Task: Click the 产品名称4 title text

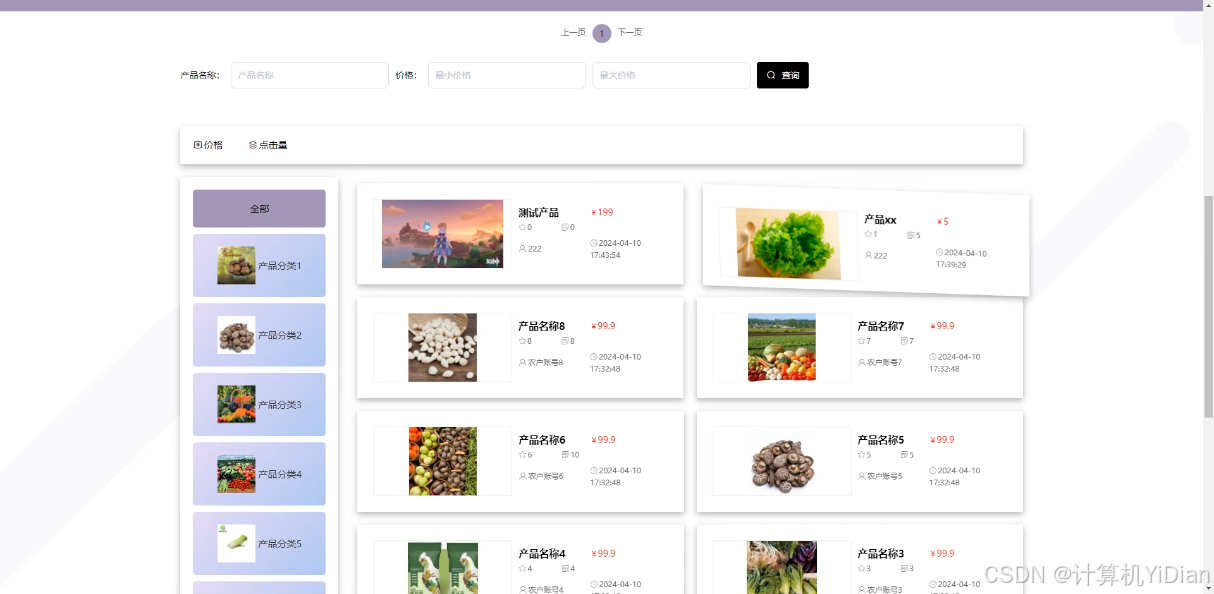Action: point(541,554)
